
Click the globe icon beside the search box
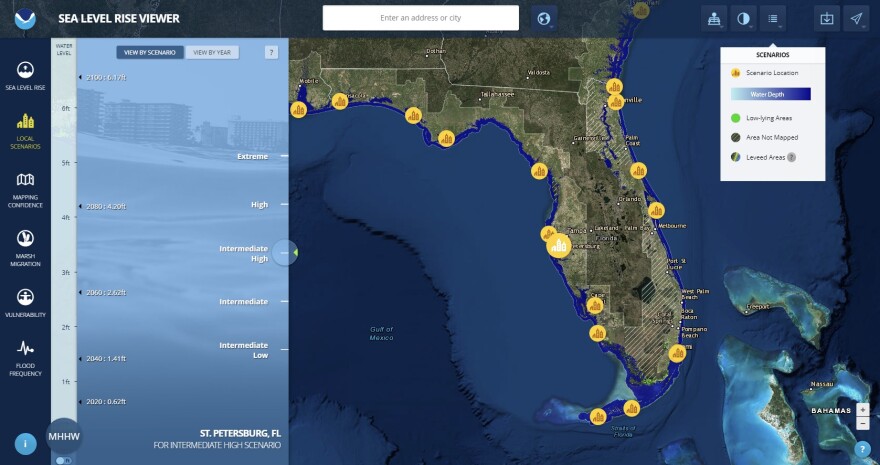(544, 18)
